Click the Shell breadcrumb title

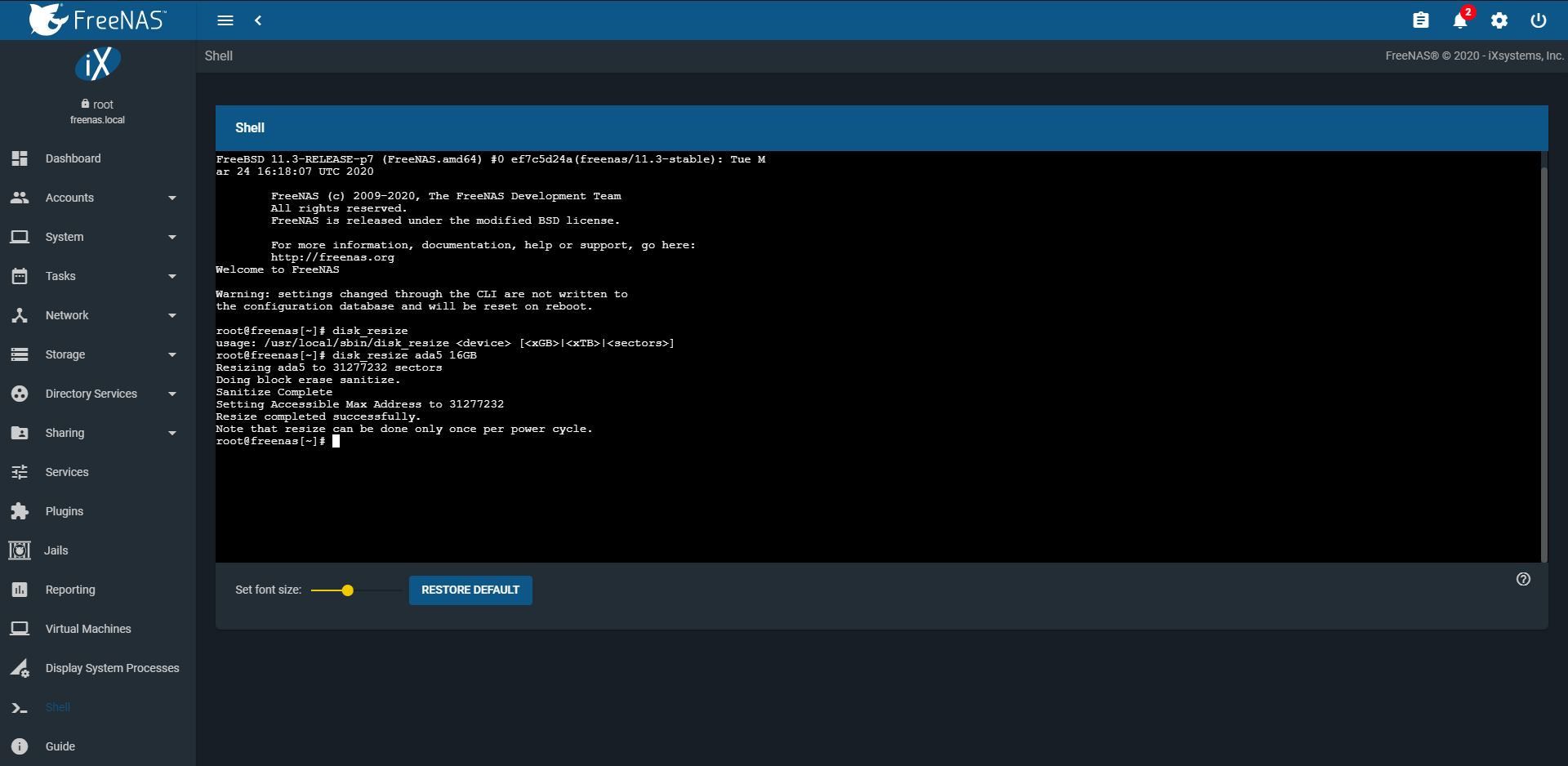(219, 56)
